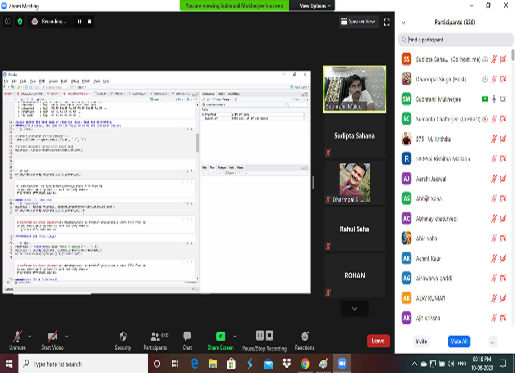Click the green encryption shield icon
The width and height of the screenshot is (515, 373).
coord(20,22)
